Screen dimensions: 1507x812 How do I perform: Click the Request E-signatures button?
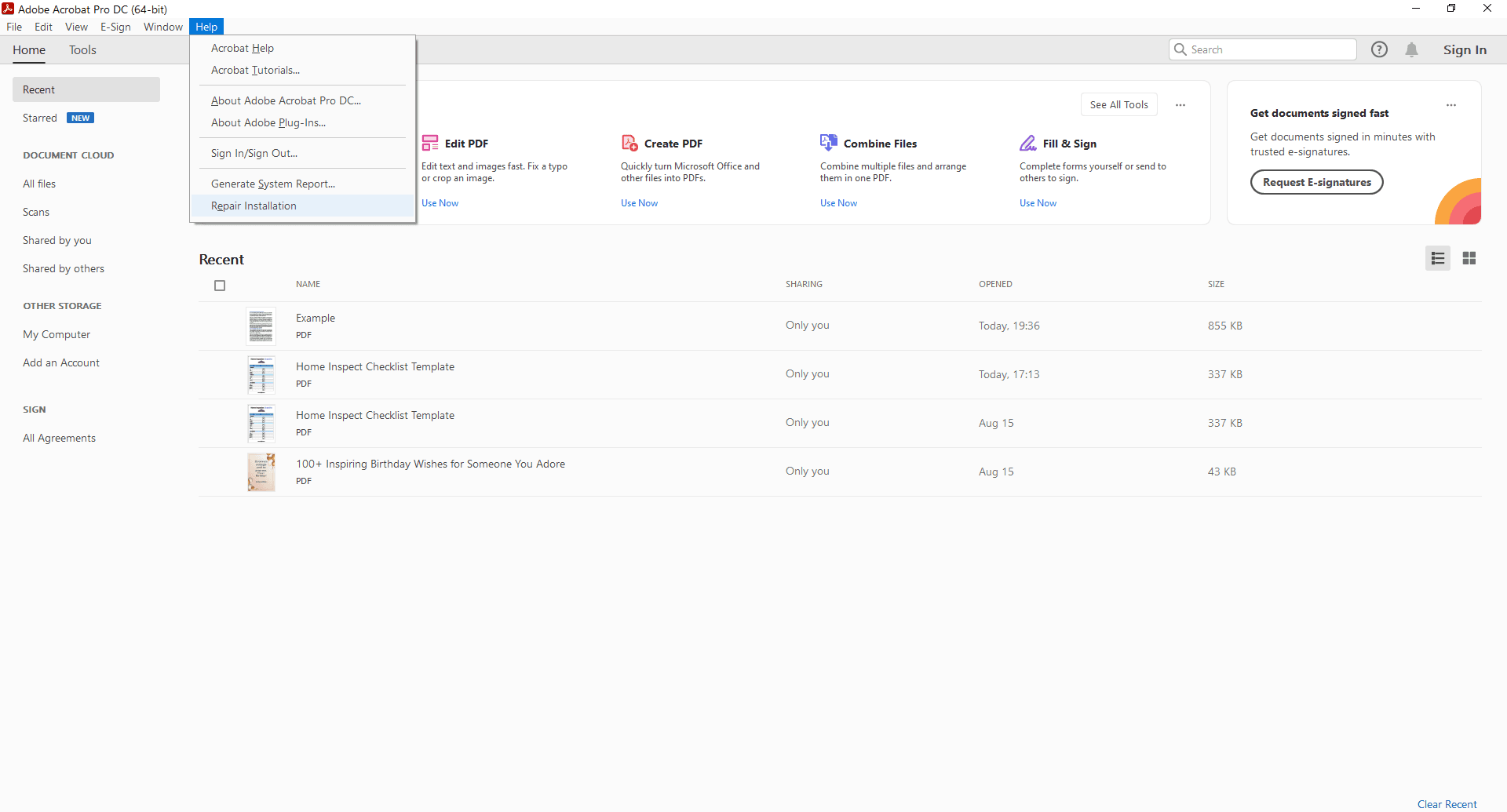(1316, 182)
